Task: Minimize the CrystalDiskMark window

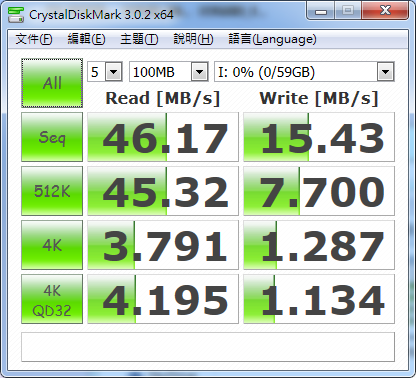Action: (321, 11)
